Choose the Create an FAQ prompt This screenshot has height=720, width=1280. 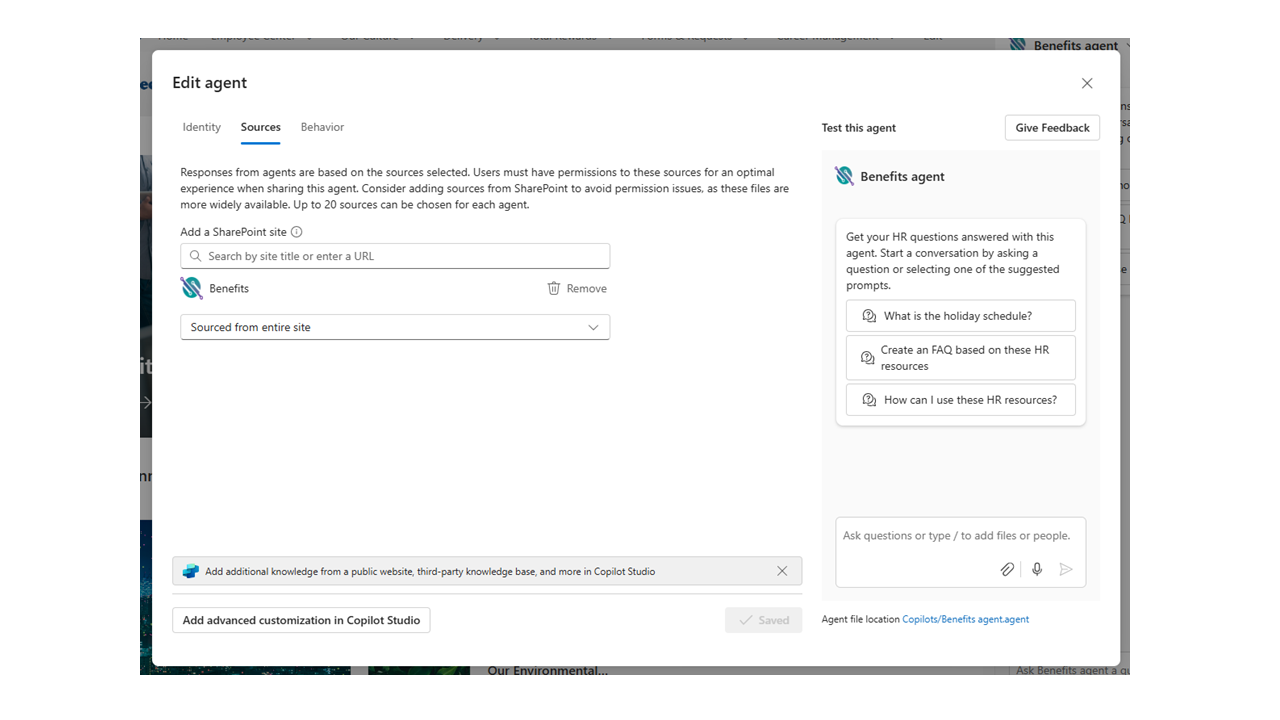click(961, 358)
